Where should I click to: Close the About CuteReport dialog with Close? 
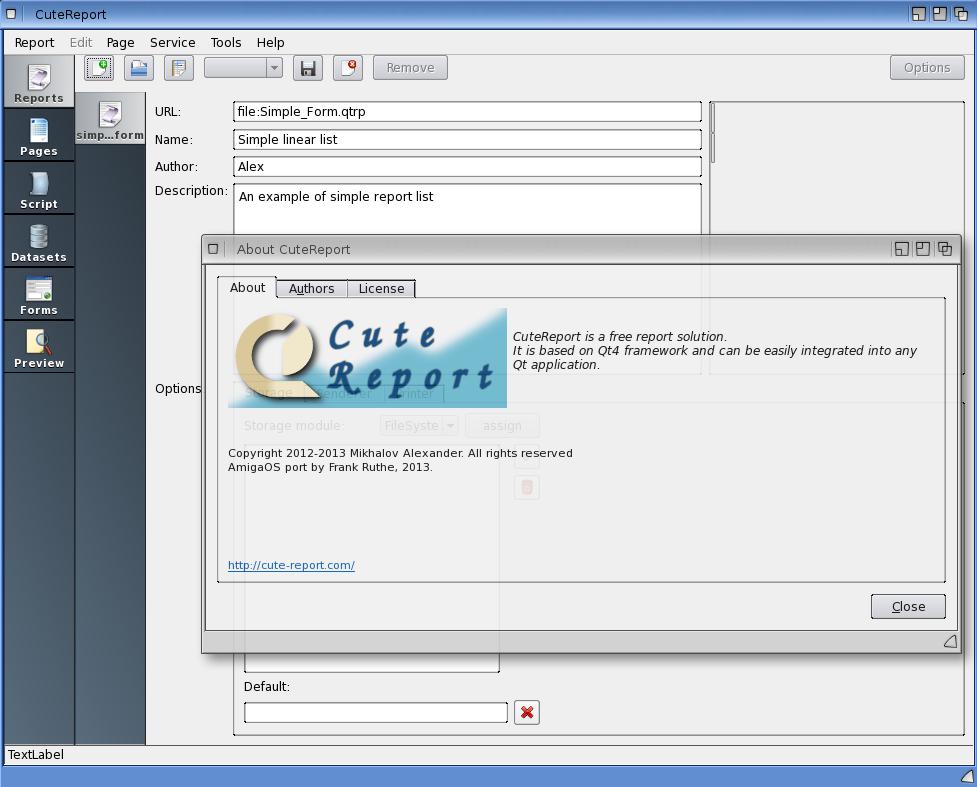(908, 607)
